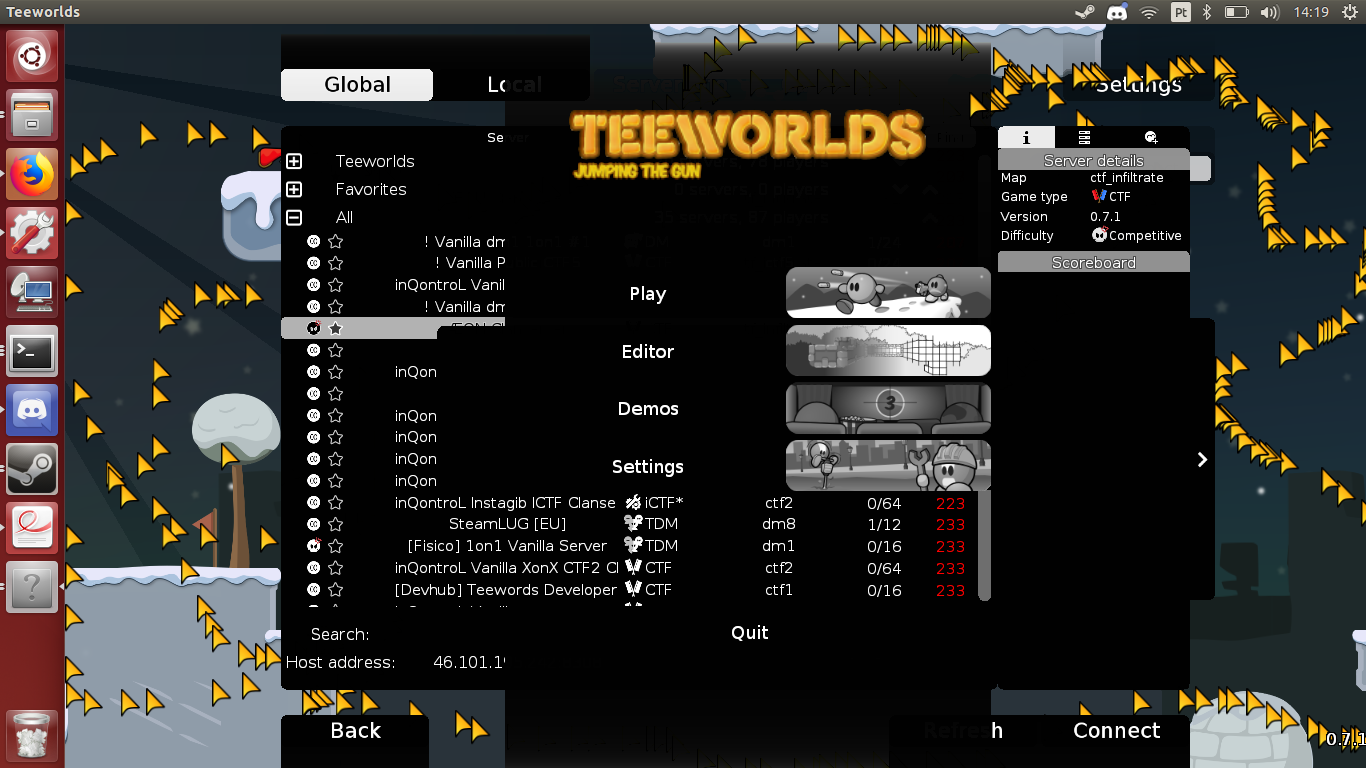Image resolution: width=1366 pixels, height=768 pixels.
Task: Toggle favorite star for 'inQontroL Vanil' row
Action: (x=336, y=285)
